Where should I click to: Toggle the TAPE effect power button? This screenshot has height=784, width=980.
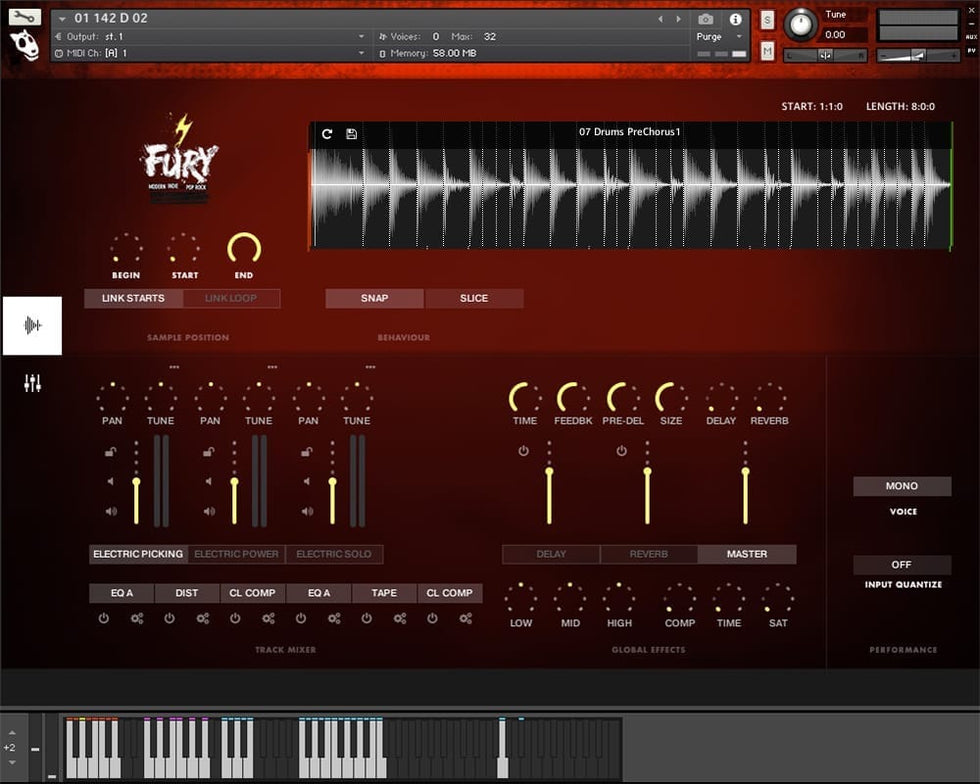(367, 619)
